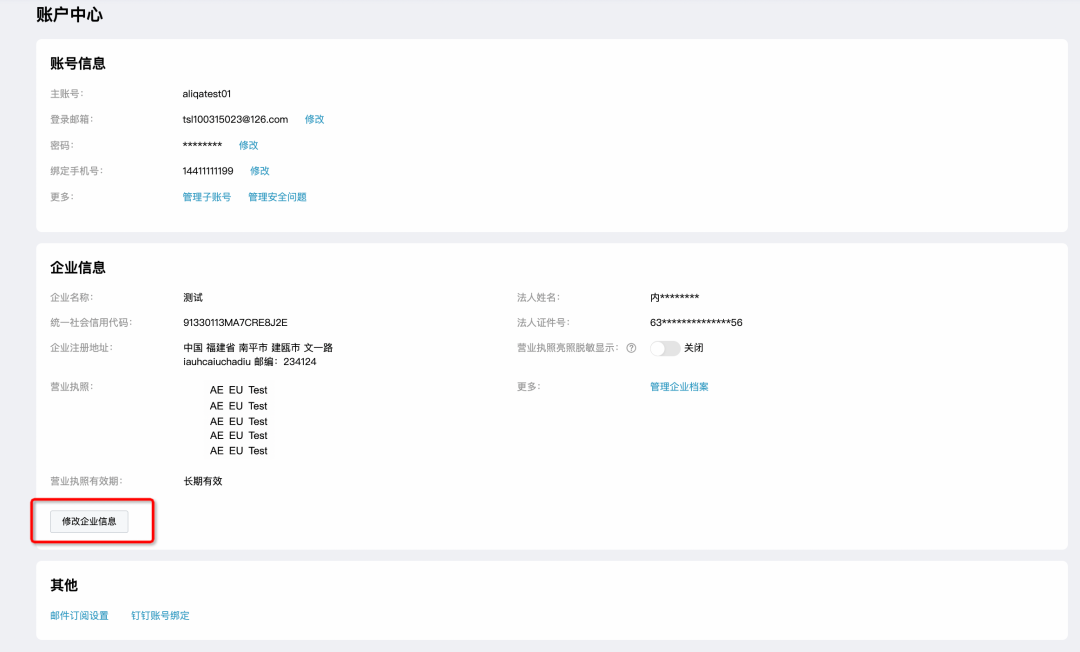The height and width of the screenshot is (652, 1080).
Task: Click the 账户中心 page title
Action: 69,14
